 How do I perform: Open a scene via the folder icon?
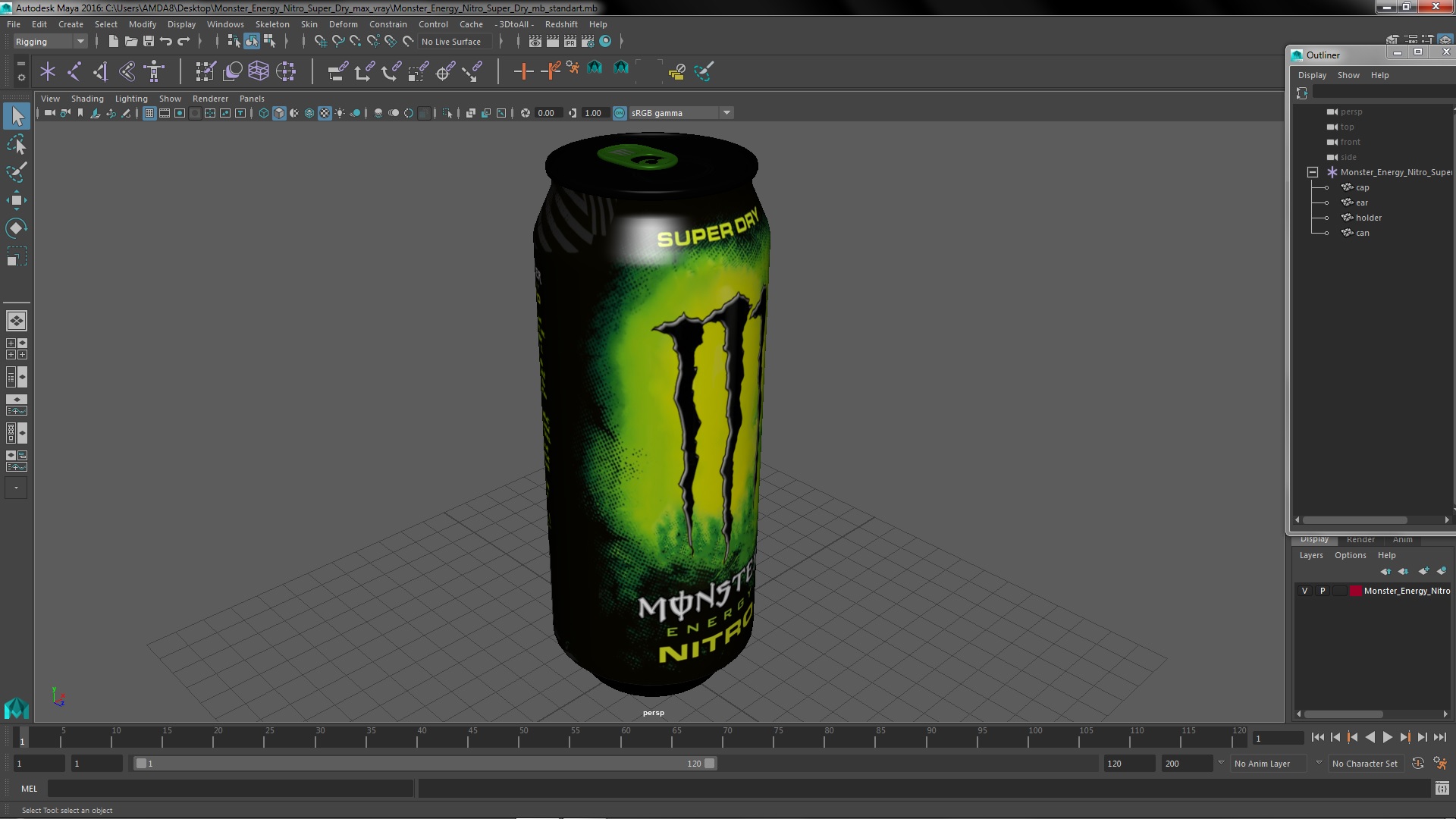130,41
